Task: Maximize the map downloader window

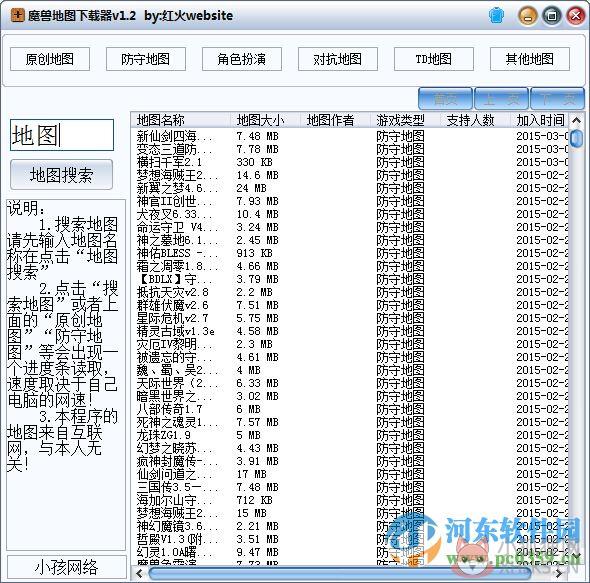Action: point(552,16)
